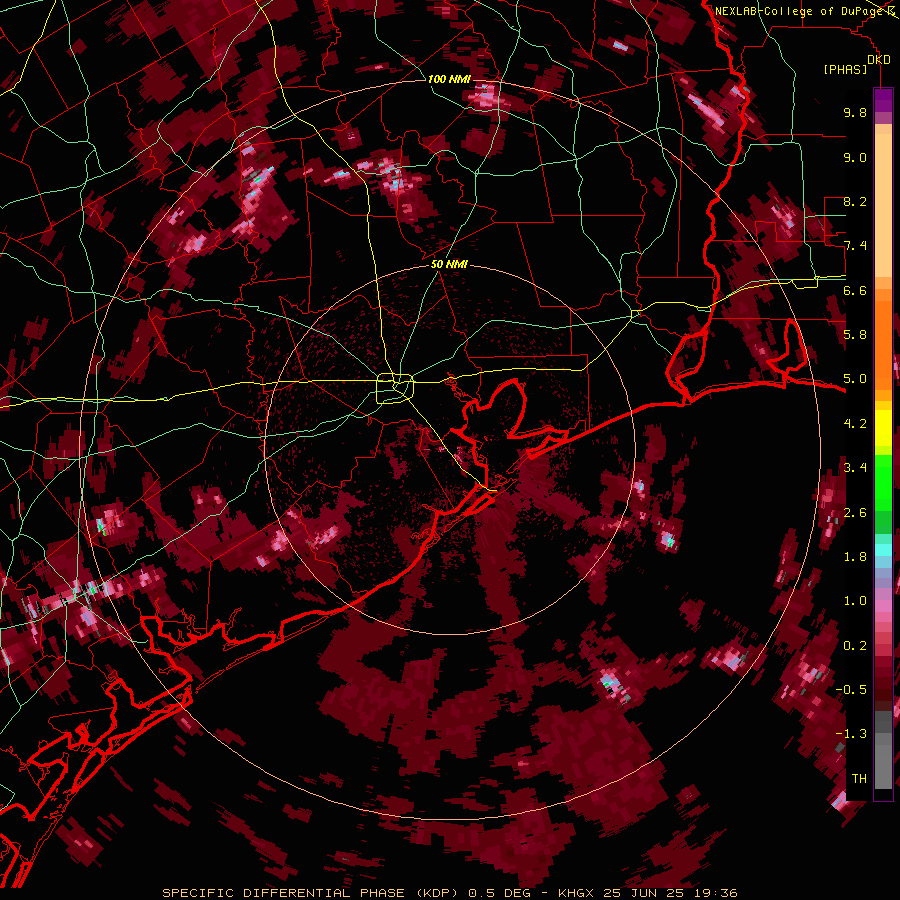Click the yellow square loop at the map center
The image size is (900, 900).
pyautogui.click(x=395, y=389)
